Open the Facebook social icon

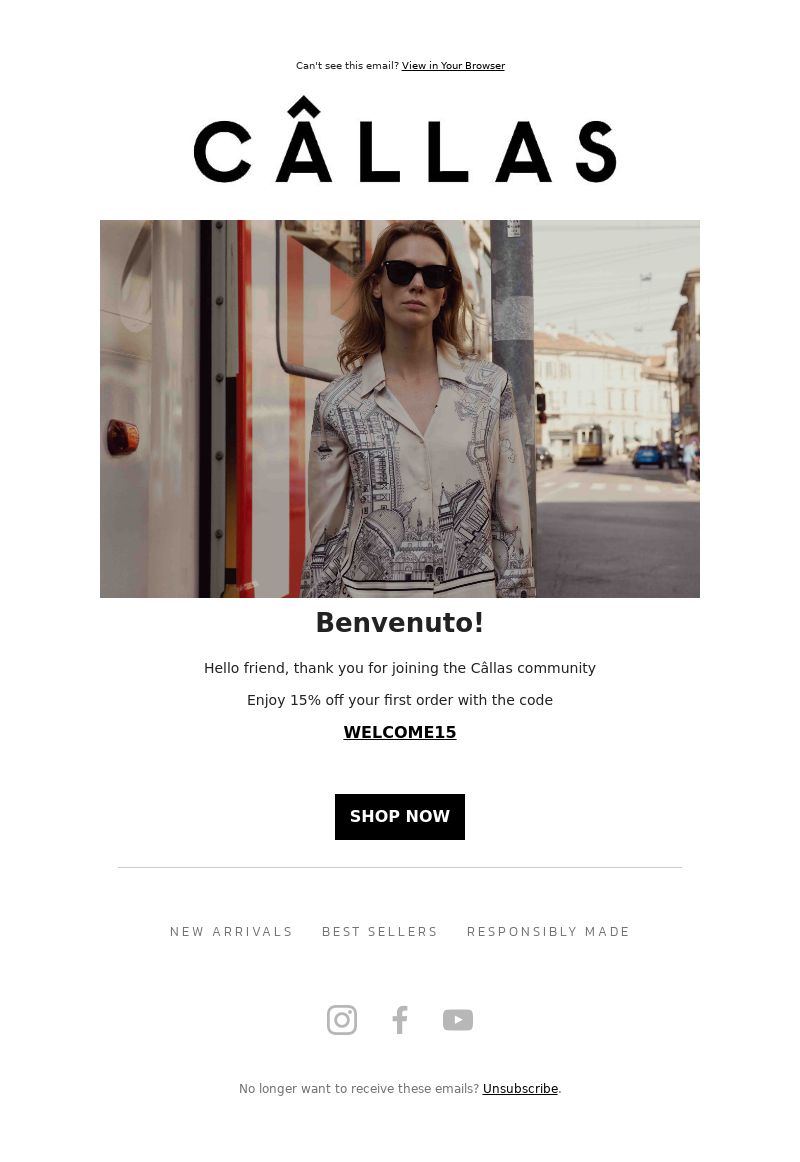click(x=399, y=1020)
